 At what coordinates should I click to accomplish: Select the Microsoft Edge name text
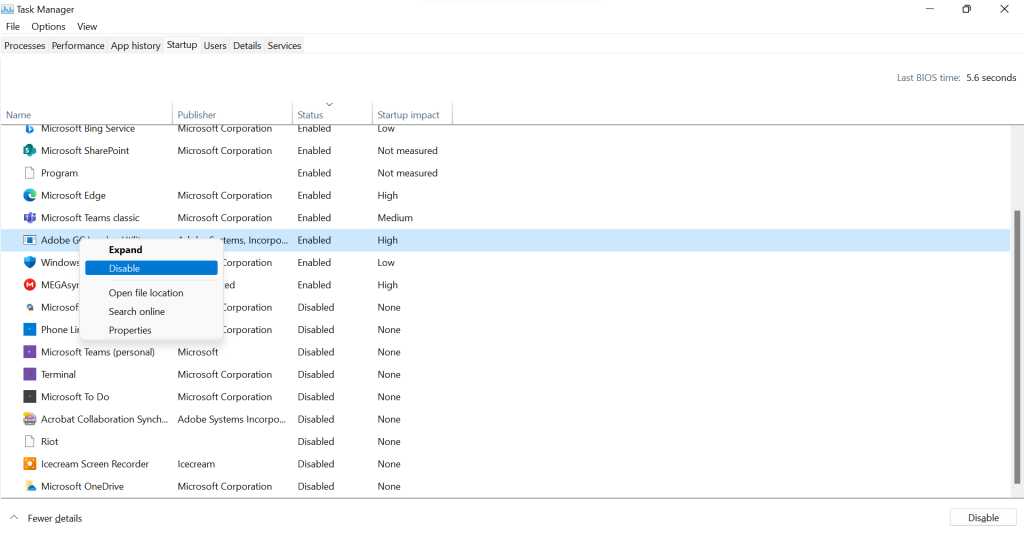[x=73, y=195]
